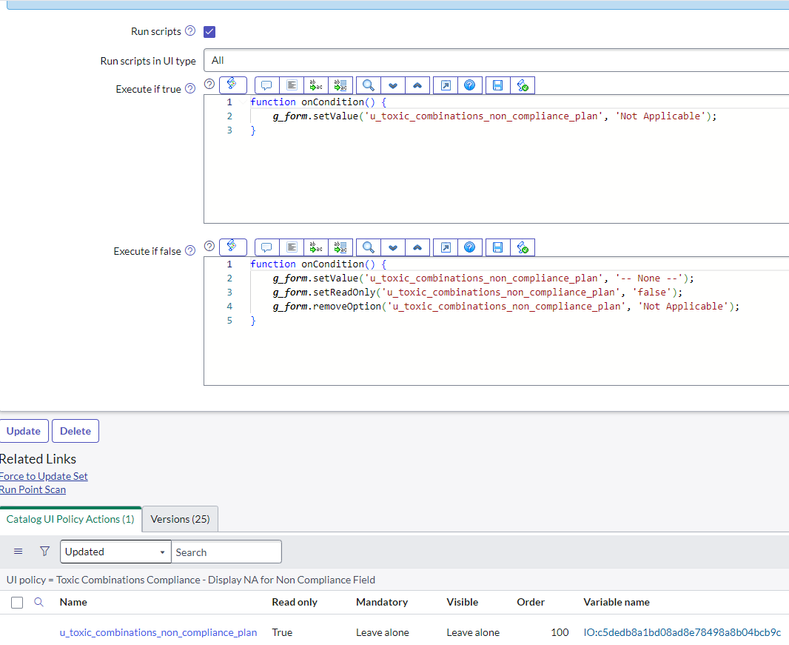Image resolution: width=789 pixels, height=645 pixels.
Task: Click find next down-chevron in Execute if true toolbar
Action: pos(393,86)
